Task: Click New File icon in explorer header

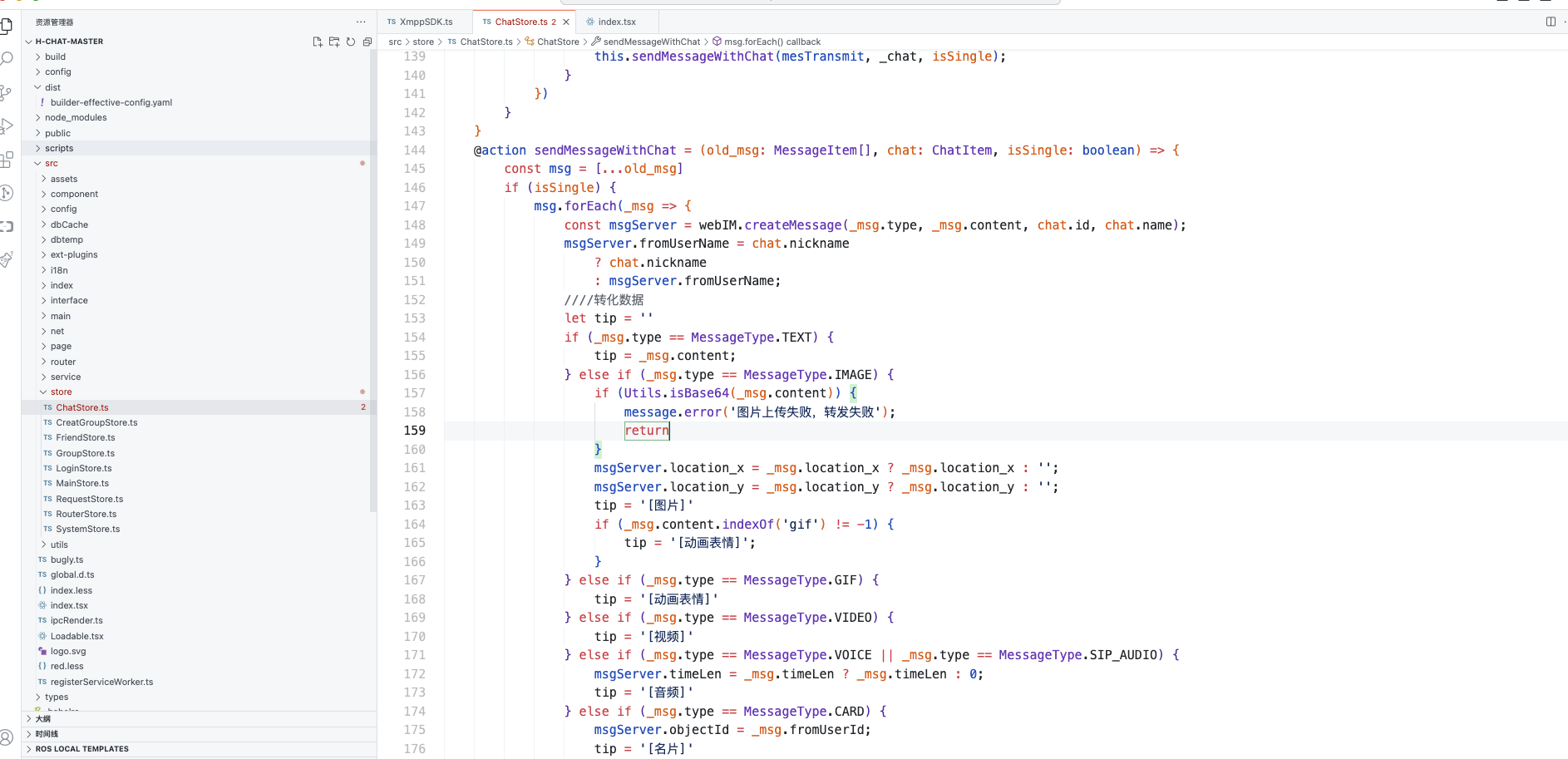Action: pyautogui.click(x=318, y=42)
